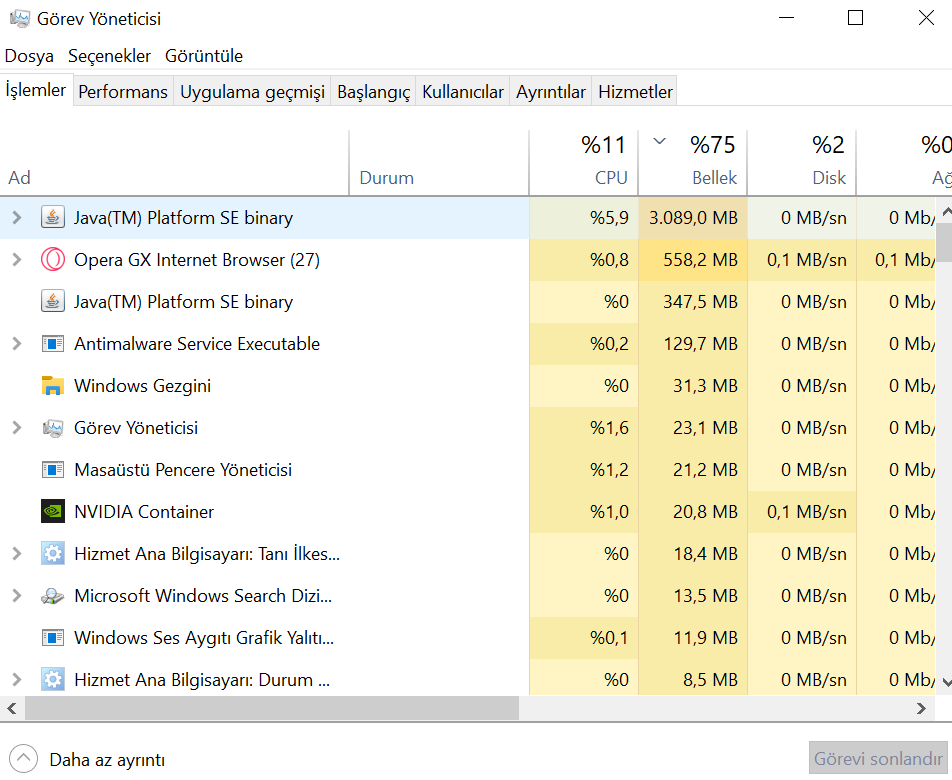
Task: Click the horizontal scrollbar right arrow
Action: pyautogui.click(x=921, y=708)
